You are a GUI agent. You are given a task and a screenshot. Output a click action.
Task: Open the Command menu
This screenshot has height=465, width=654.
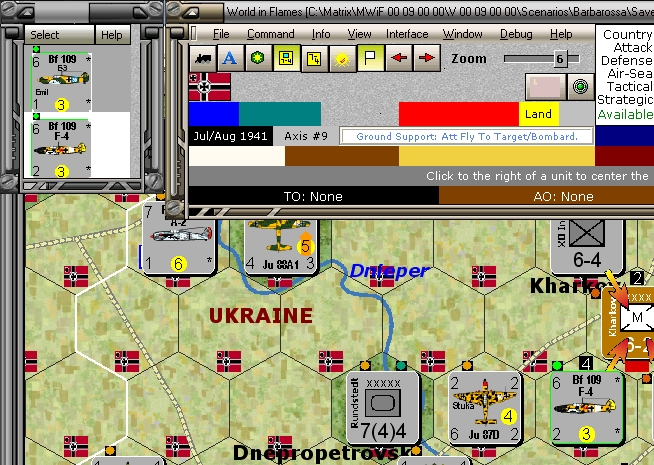(271, 34)
